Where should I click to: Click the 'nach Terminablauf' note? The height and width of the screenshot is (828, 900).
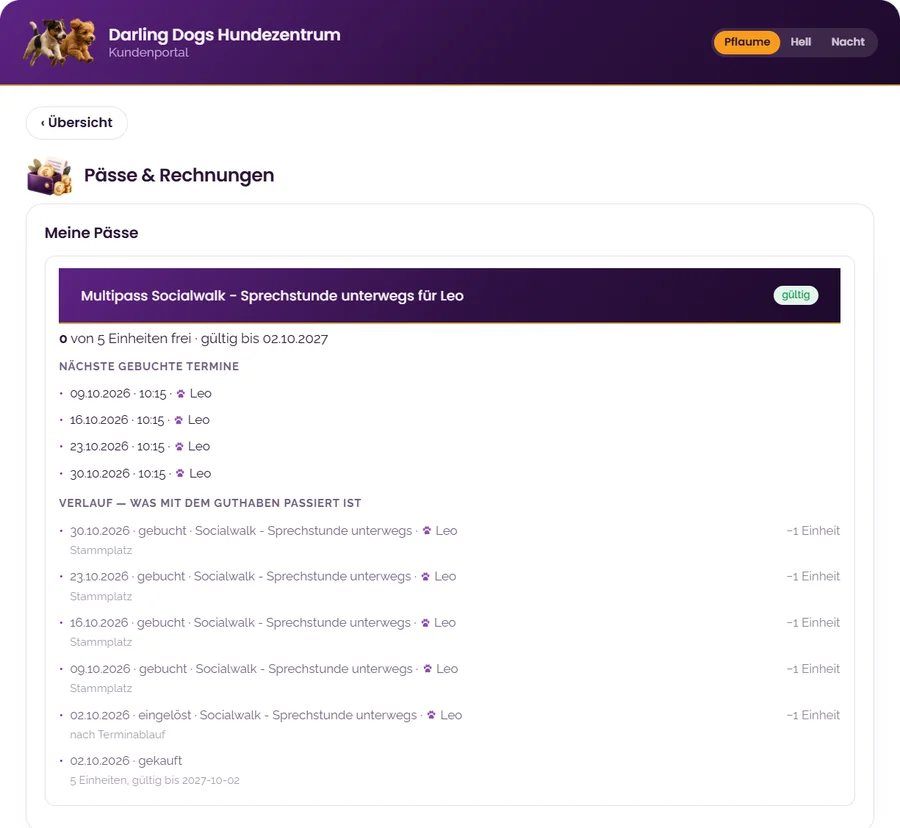click(118, 734)
